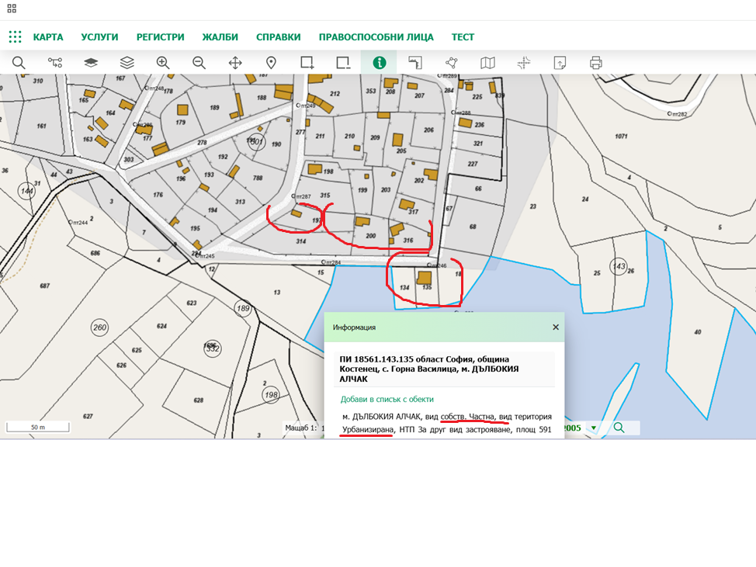Image resolution: width=756 pixels, height=567 pixels.
Task: Expand the coordinate system dropdown arrow
Action: [593, 428]
